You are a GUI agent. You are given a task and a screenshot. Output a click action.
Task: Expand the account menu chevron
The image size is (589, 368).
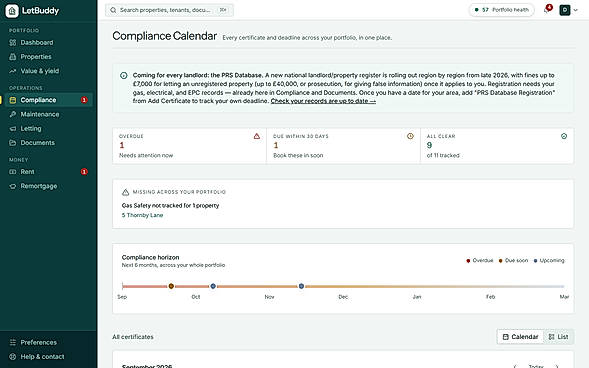(x=575, y=10)
